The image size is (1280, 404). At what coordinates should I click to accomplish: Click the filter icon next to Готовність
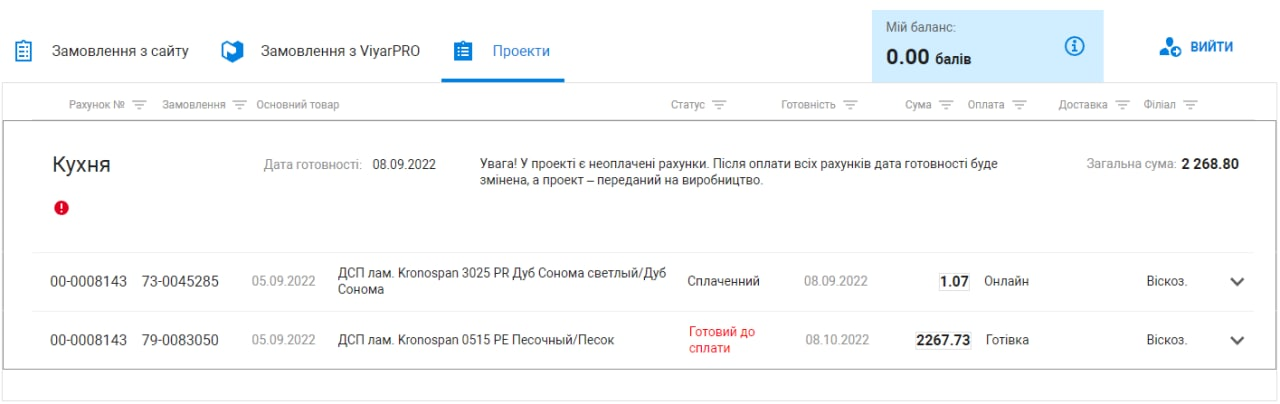850,105
